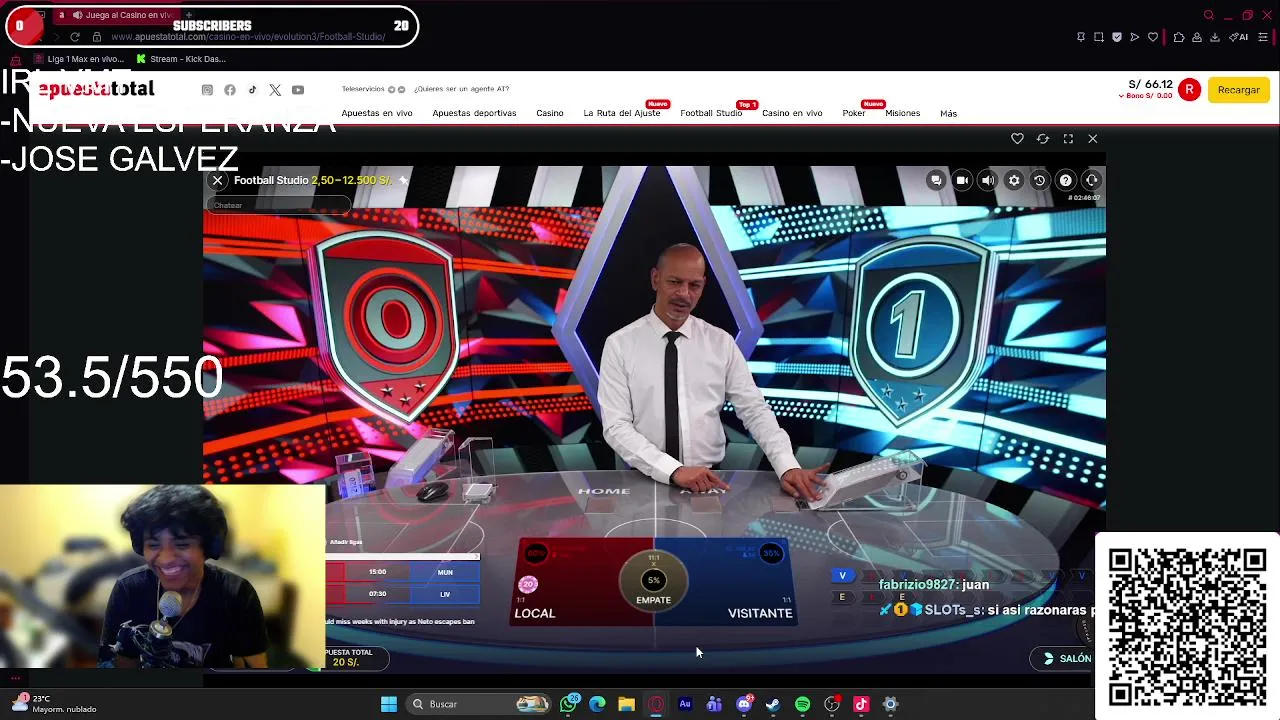The height and width of the screenshot is (720, 1280).
Task: Open the browser bookmark heart icon
Action: pyautogui.click(x=1153, y=37)
